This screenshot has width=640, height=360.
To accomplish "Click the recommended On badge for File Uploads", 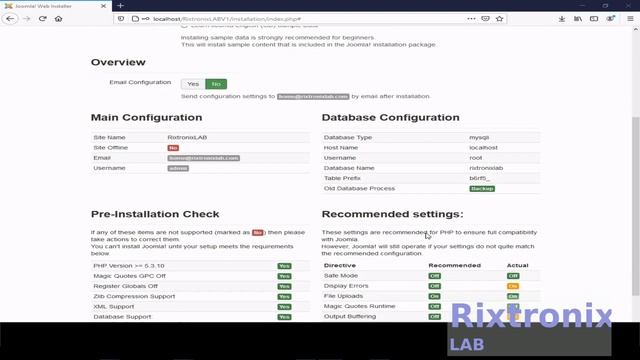I will (x=434, y=296).
